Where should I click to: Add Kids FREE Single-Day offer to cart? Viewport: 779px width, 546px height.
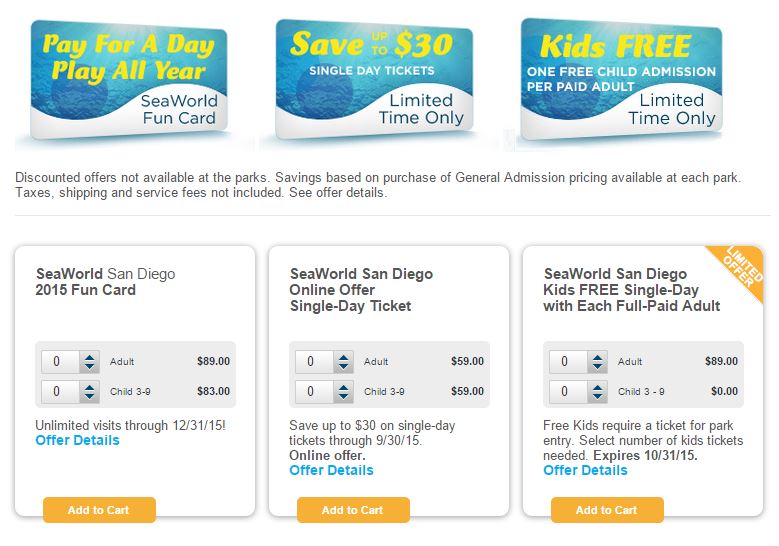point(607,510)
